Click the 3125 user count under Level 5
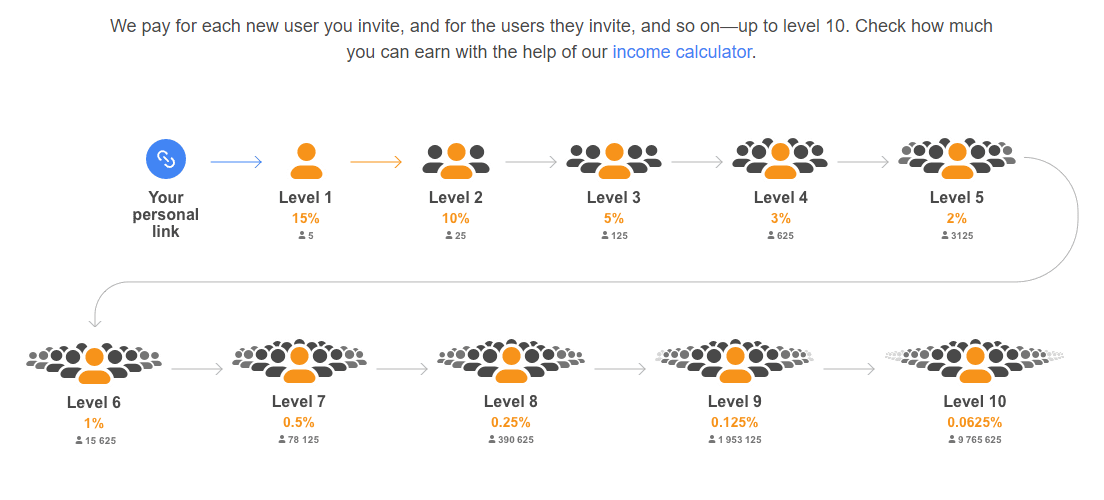1104x500 pixels. [x=957, y=236]
